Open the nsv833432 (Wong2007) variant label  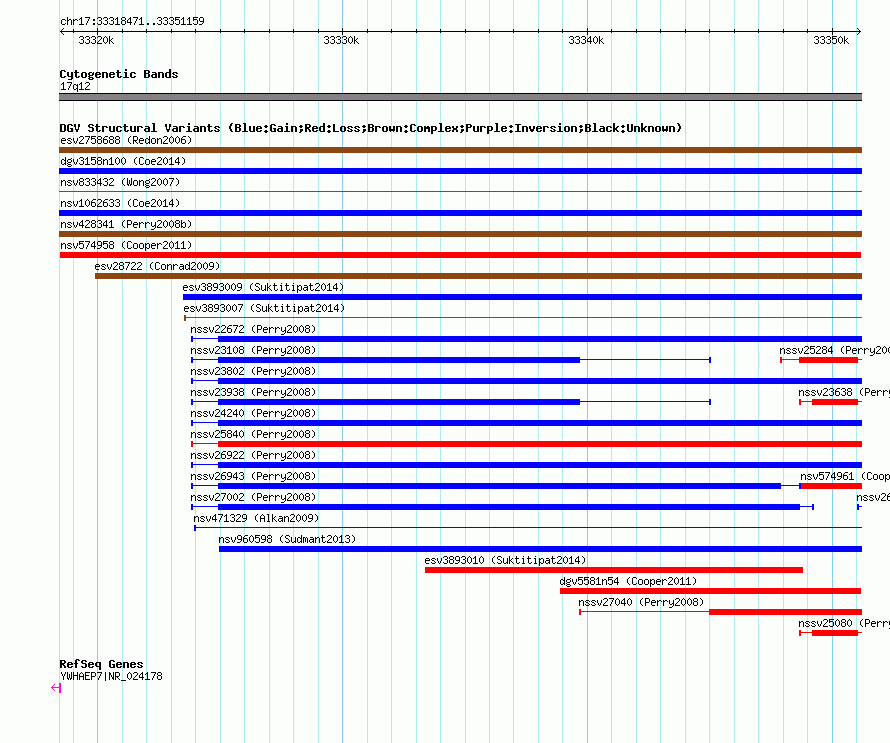pyautogui.click(x=120, y=182)
